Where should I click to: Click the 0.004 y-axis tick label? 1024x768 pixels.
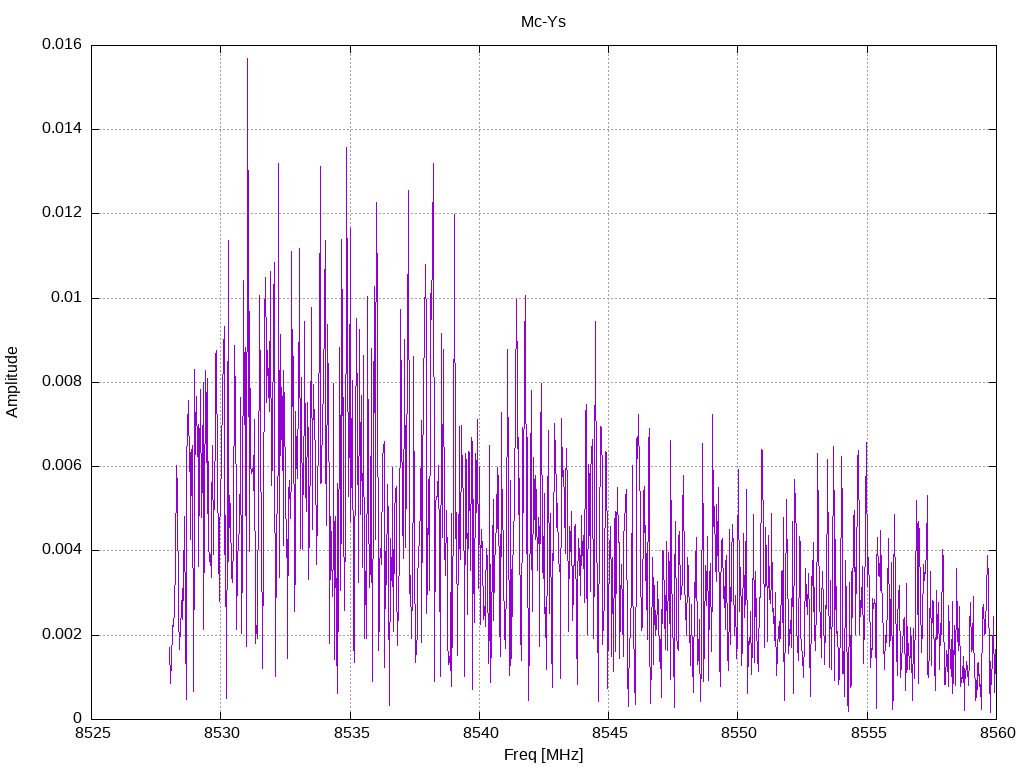point(62,550)
